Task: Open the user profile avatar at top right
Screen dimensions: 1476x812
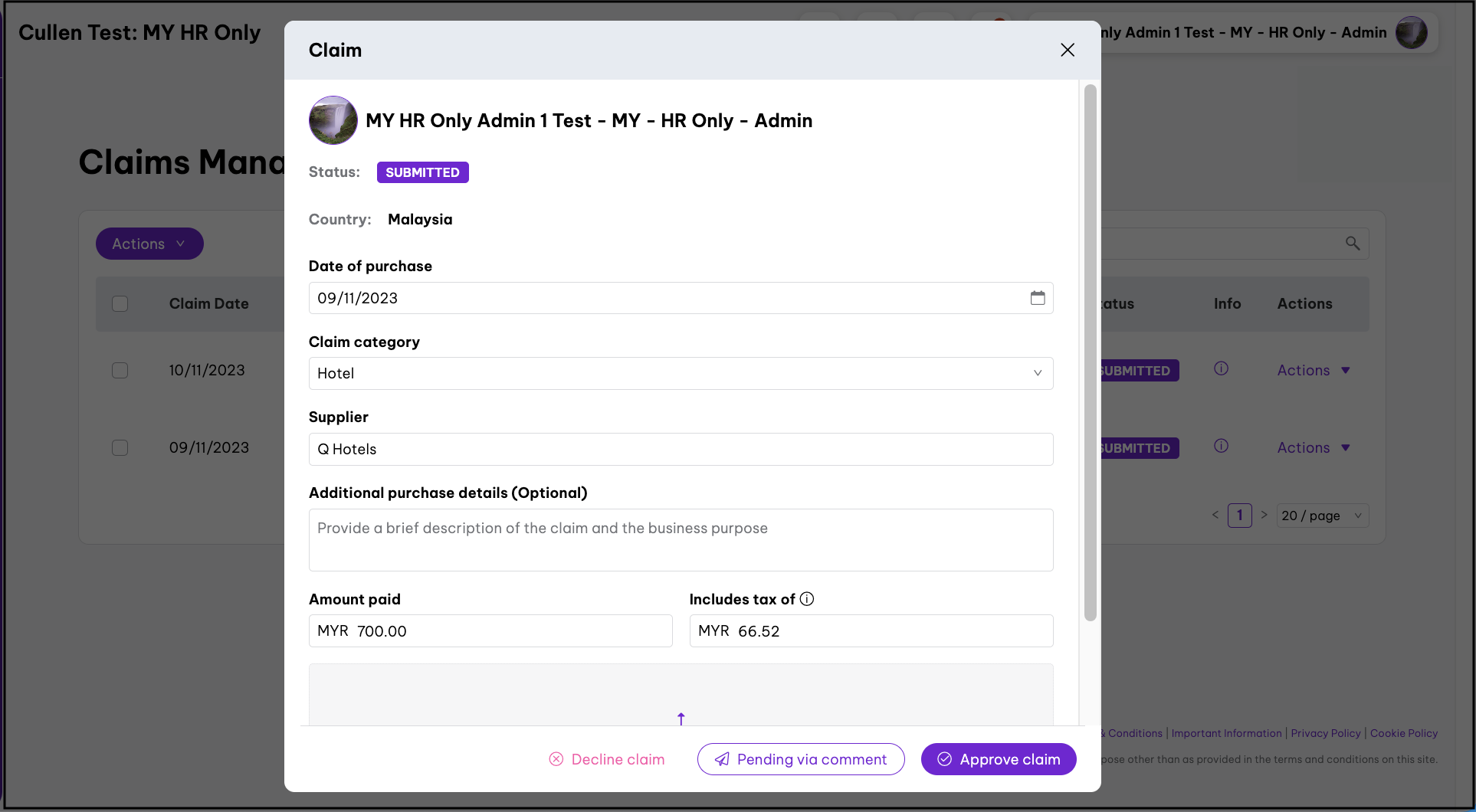Action: (1411, 33)
